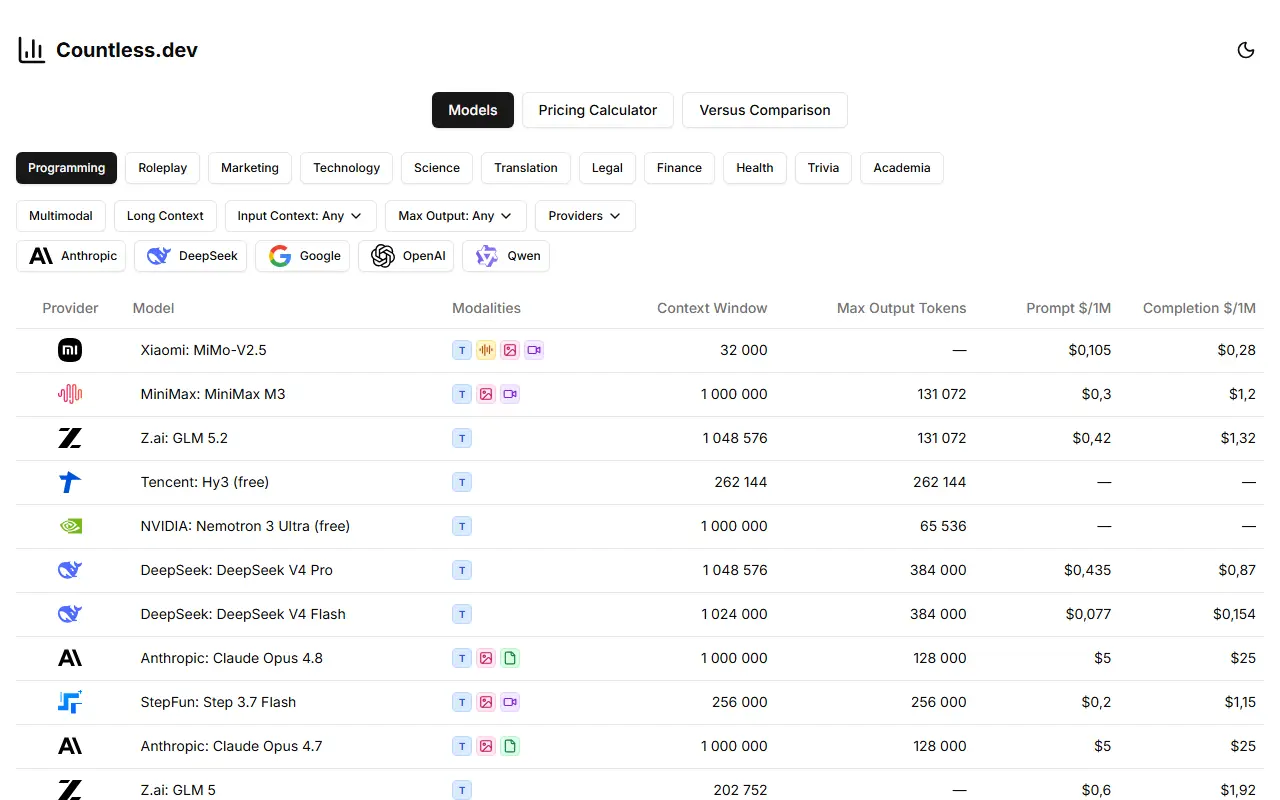Show the Finance category

tap(680, 168)
